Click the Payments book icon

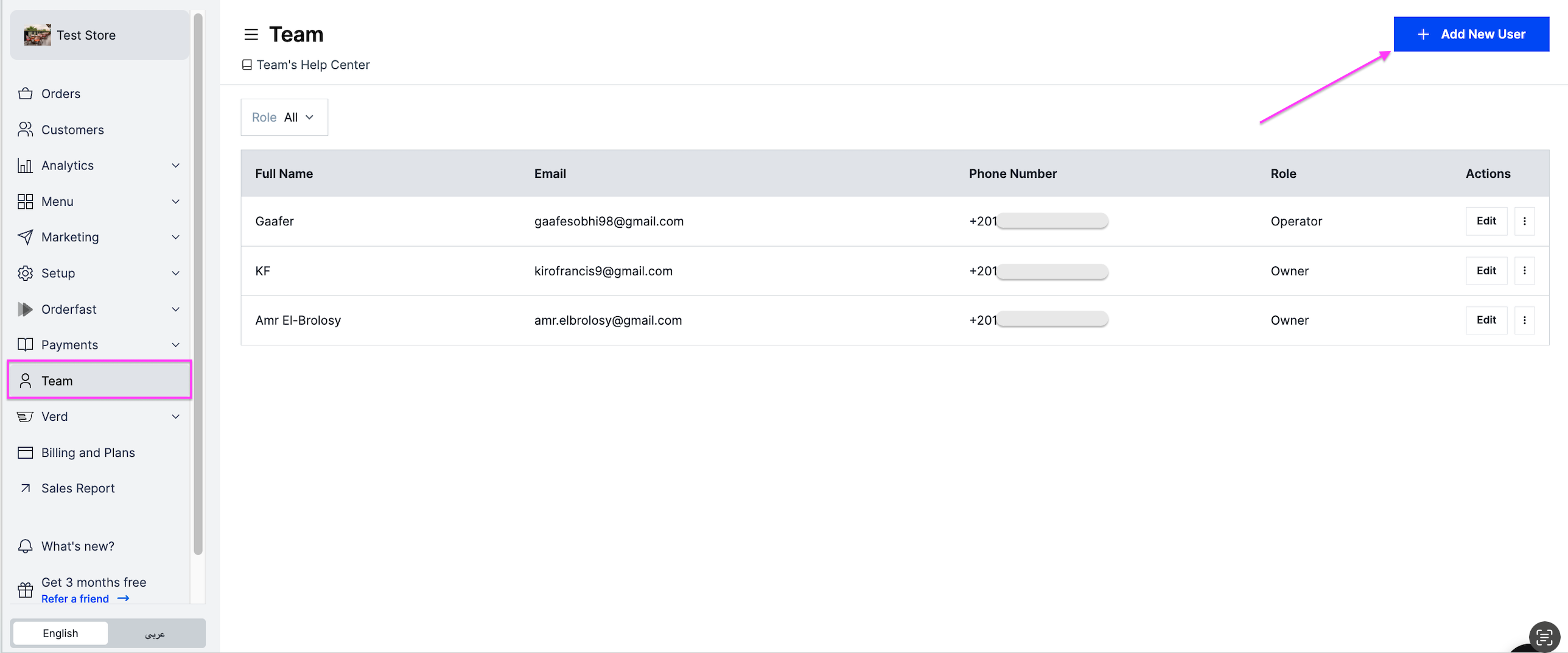[x=25, y=345]
